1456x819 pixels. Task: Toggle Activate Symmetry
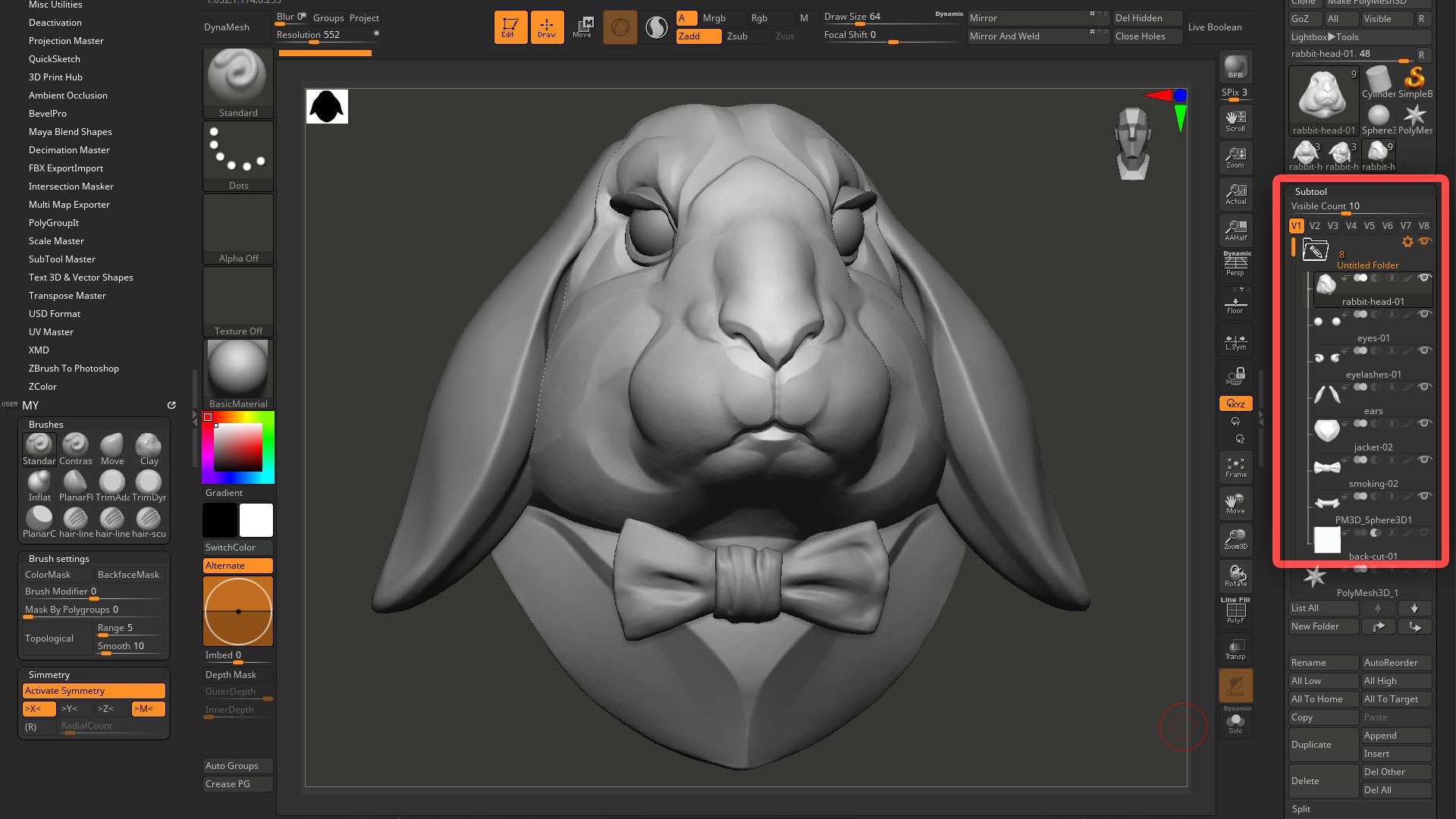94,691
